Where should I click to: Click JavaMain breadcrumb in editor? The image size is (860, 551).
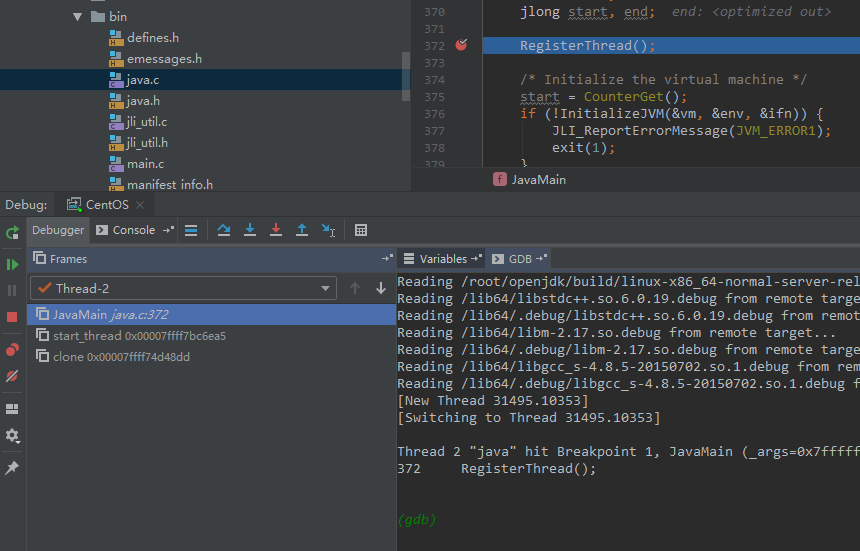coord(529,180)
